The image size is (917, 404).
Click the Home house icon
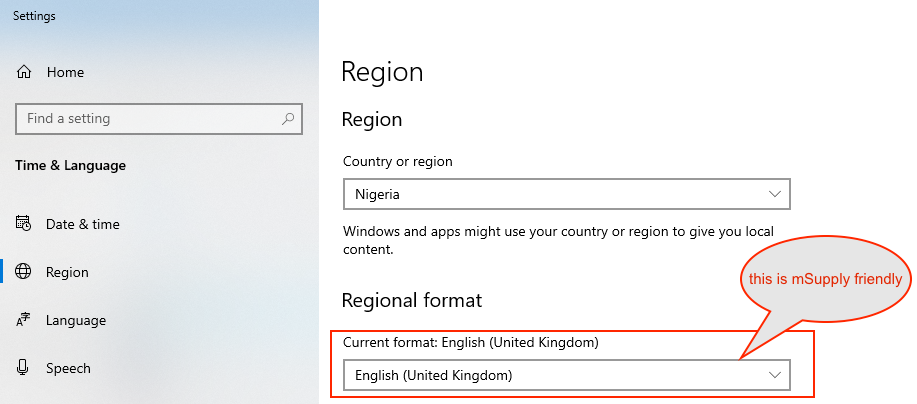point(24,72)
